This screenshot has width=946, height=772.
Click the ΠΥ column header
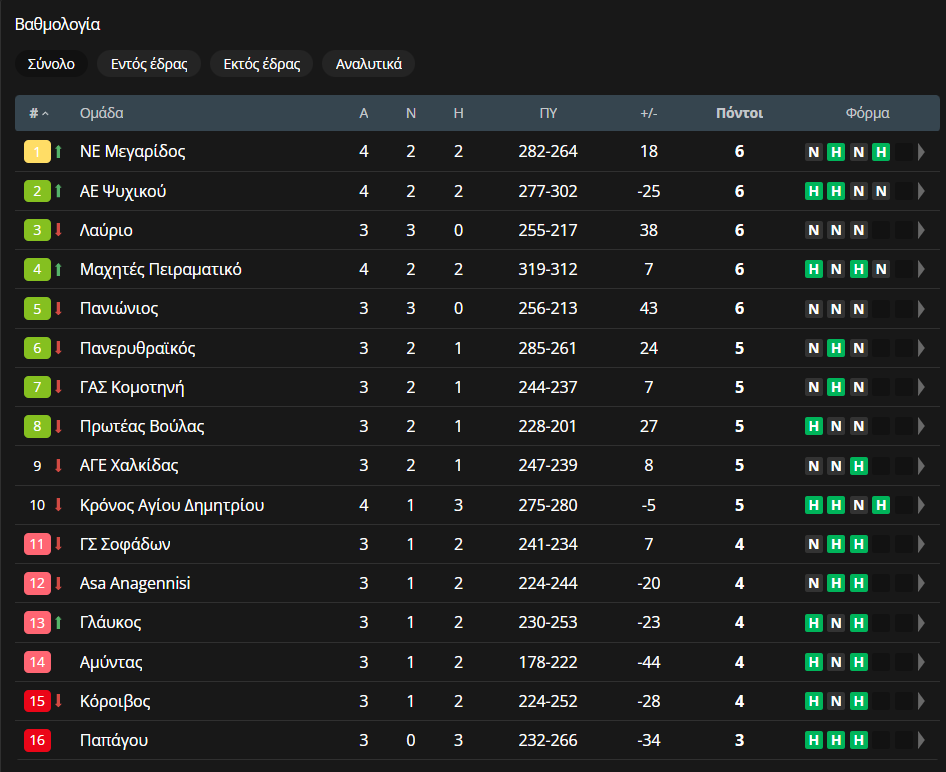(x=548, y=113)
